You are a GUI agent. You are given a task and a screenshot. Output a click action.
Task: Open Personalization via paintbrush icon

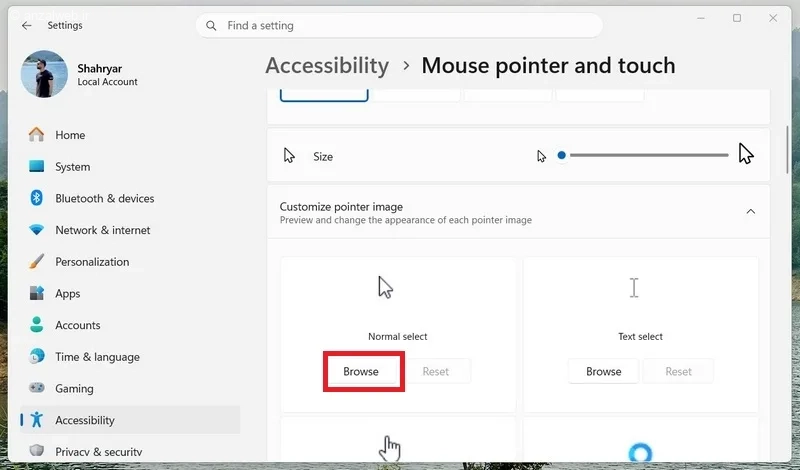click(36, 261)
